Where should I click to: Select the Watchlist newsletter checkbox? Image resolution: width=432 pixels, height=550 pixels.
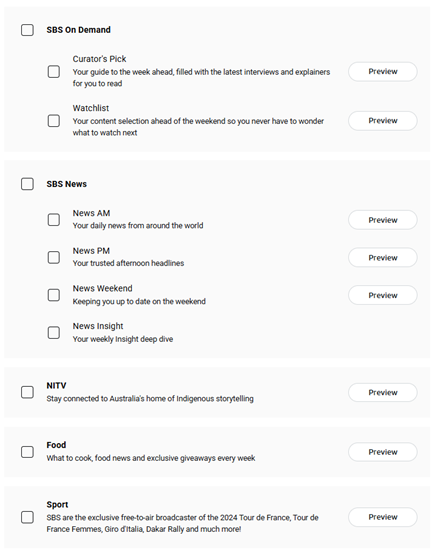(x=54, y=121)
